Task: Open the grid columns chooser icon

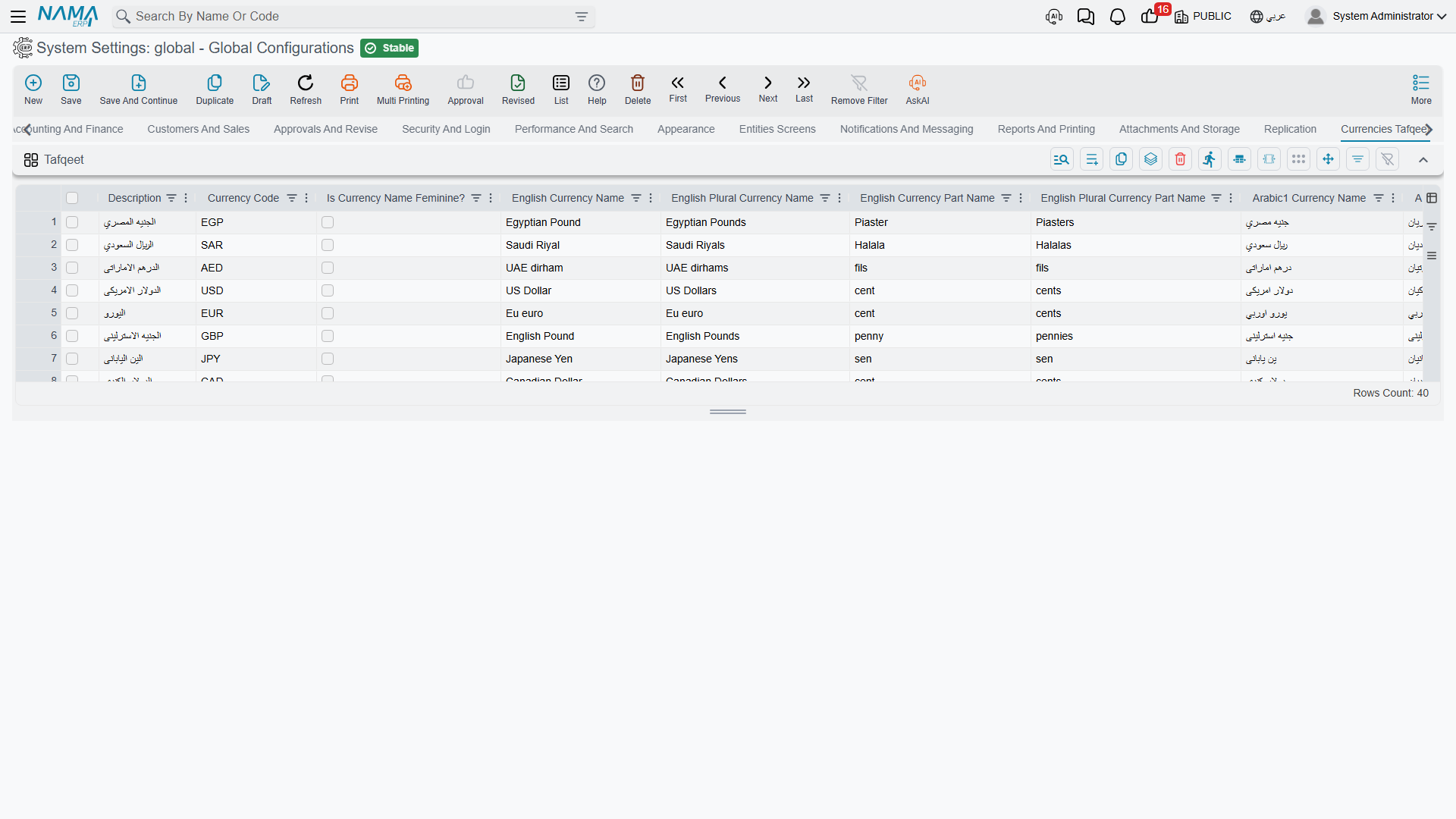Action: (1432, 198)
